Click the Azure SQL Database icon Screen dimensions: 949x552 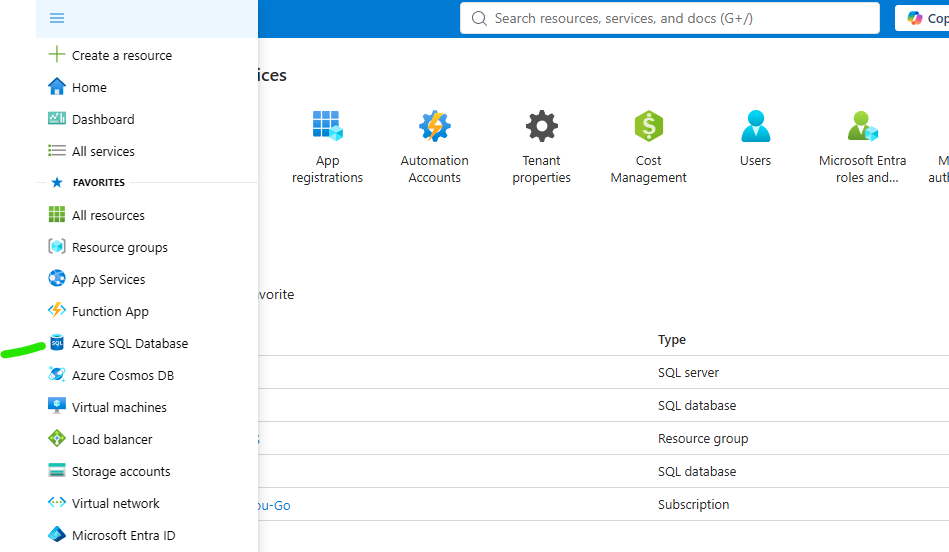pos(56,343)
